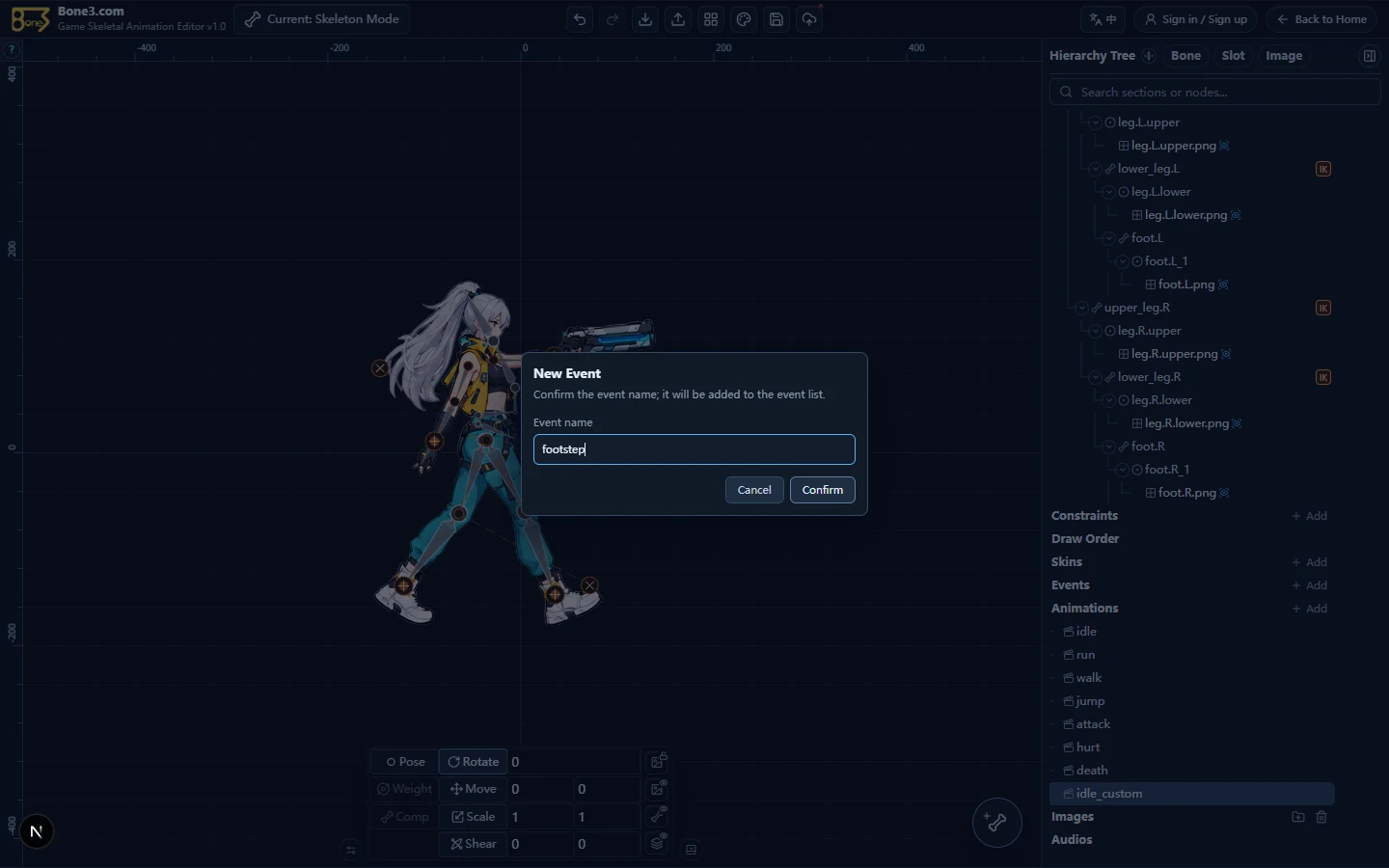
Task: Collapse the lower_leg.L tree node
Action: coord(1096,169)
